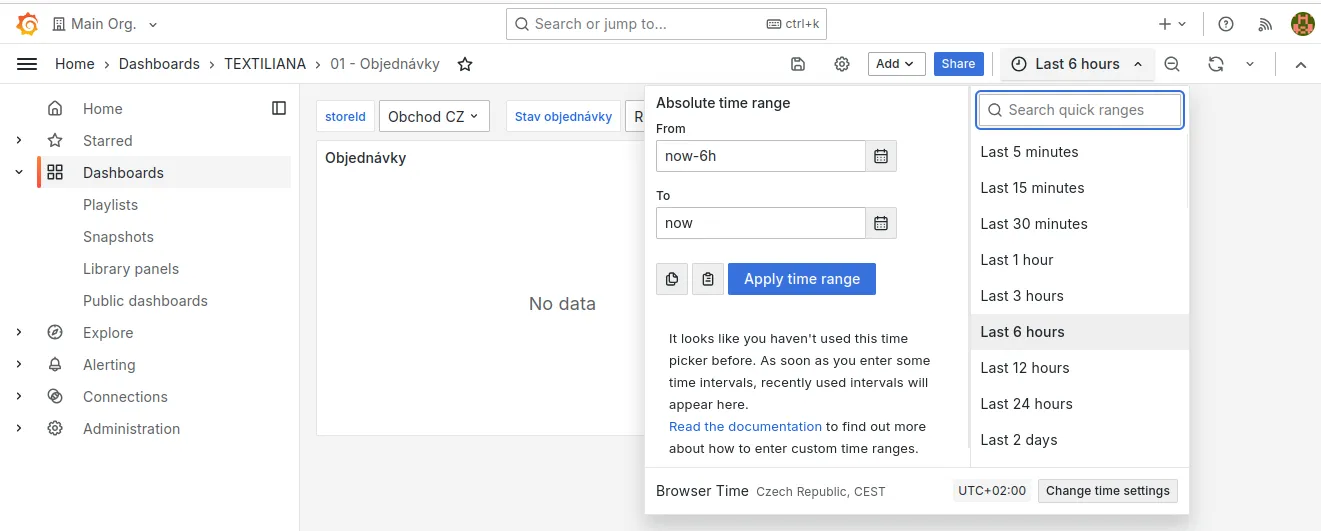This screenshot has width=1321, height=531.
Task: Toggle the hamburger navigation menu
Action: click(27, 64)
